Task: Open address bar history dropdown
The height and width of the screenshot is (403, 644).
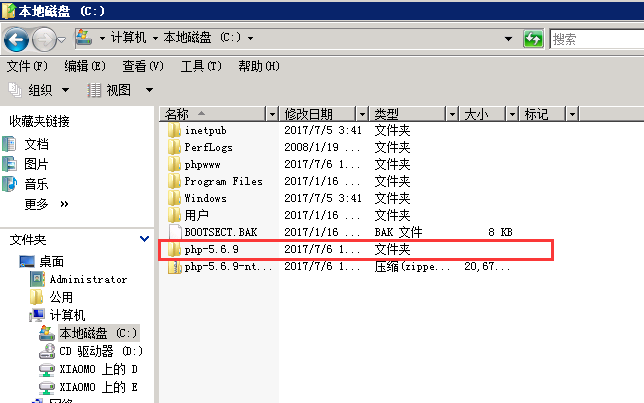Action: pos(508,39)
